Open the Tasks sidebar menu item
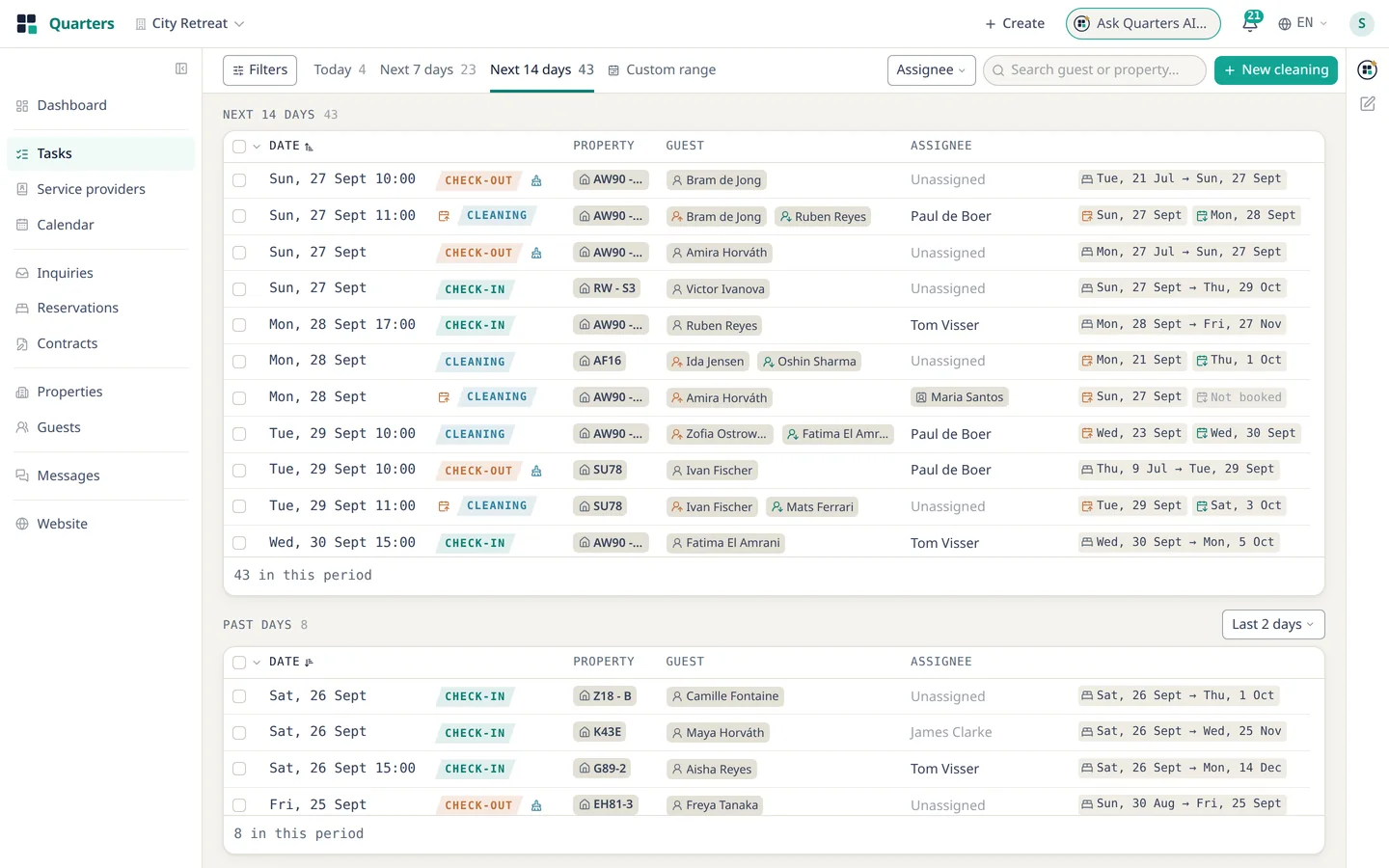Viewport: 1389px width, 868px height. point(100,153)
